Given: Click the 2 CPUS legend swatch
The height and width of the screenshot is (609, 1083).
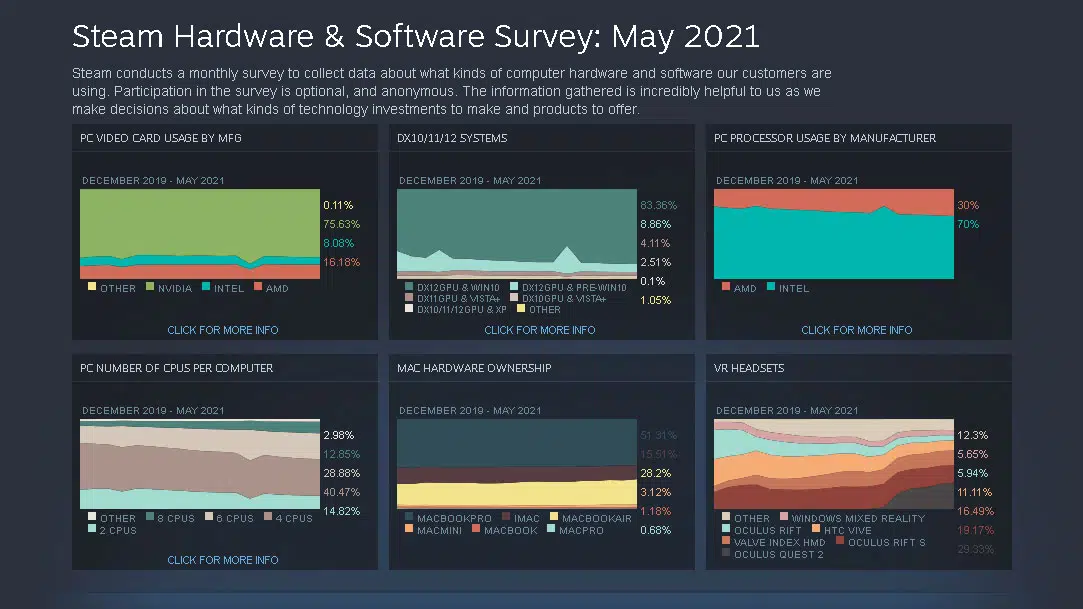Looking at the screenshot, I should click(92, 529).
